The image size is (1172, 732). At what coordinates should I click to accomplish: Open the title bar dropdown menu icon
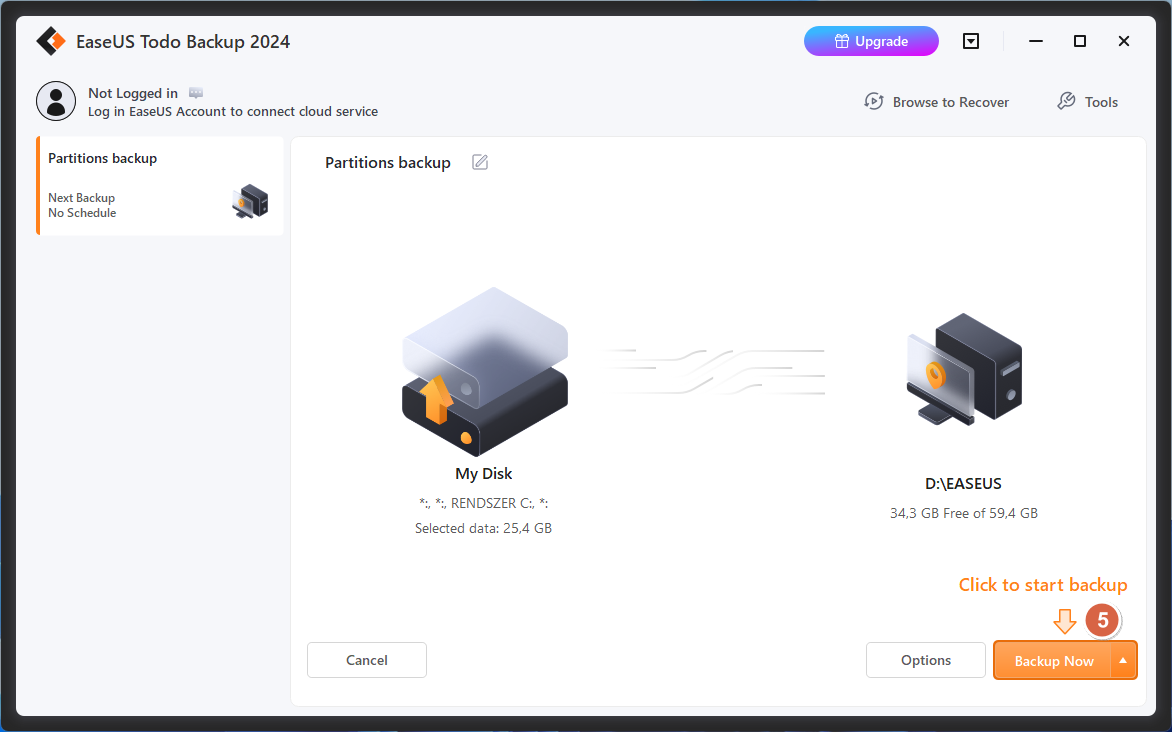point(970,41)
